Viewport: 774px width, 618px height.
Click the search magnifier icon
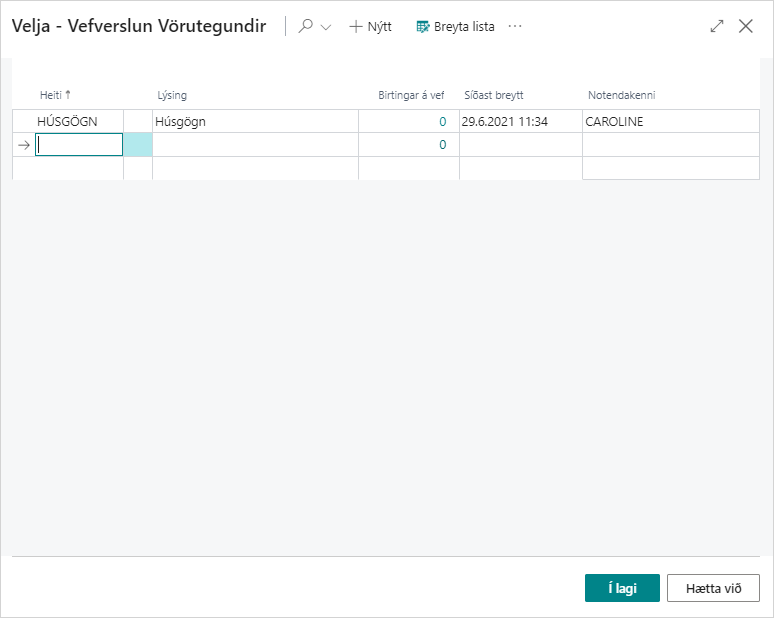click(306, 27)
